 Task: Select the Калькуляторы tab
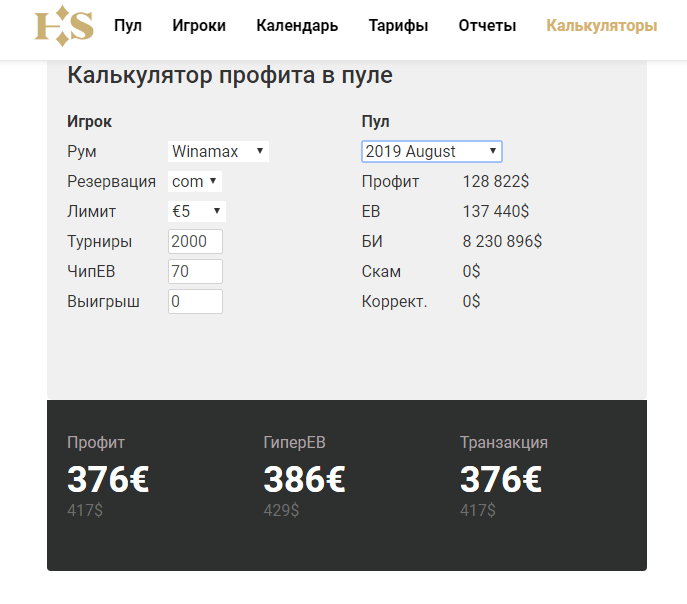pyautogui.click(x=601, y=26)
